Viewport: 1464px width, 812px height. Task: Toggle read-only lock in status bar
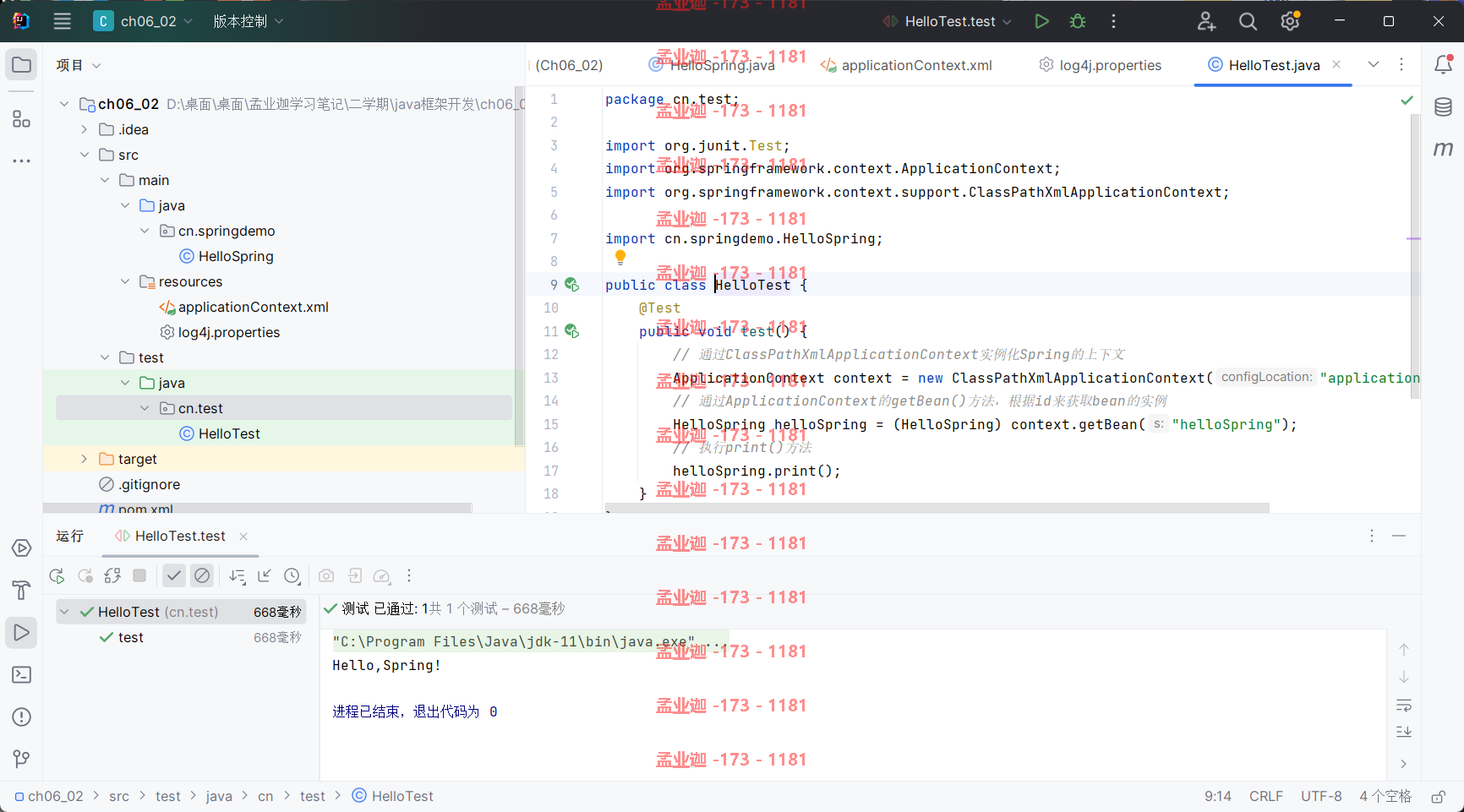1438,797
